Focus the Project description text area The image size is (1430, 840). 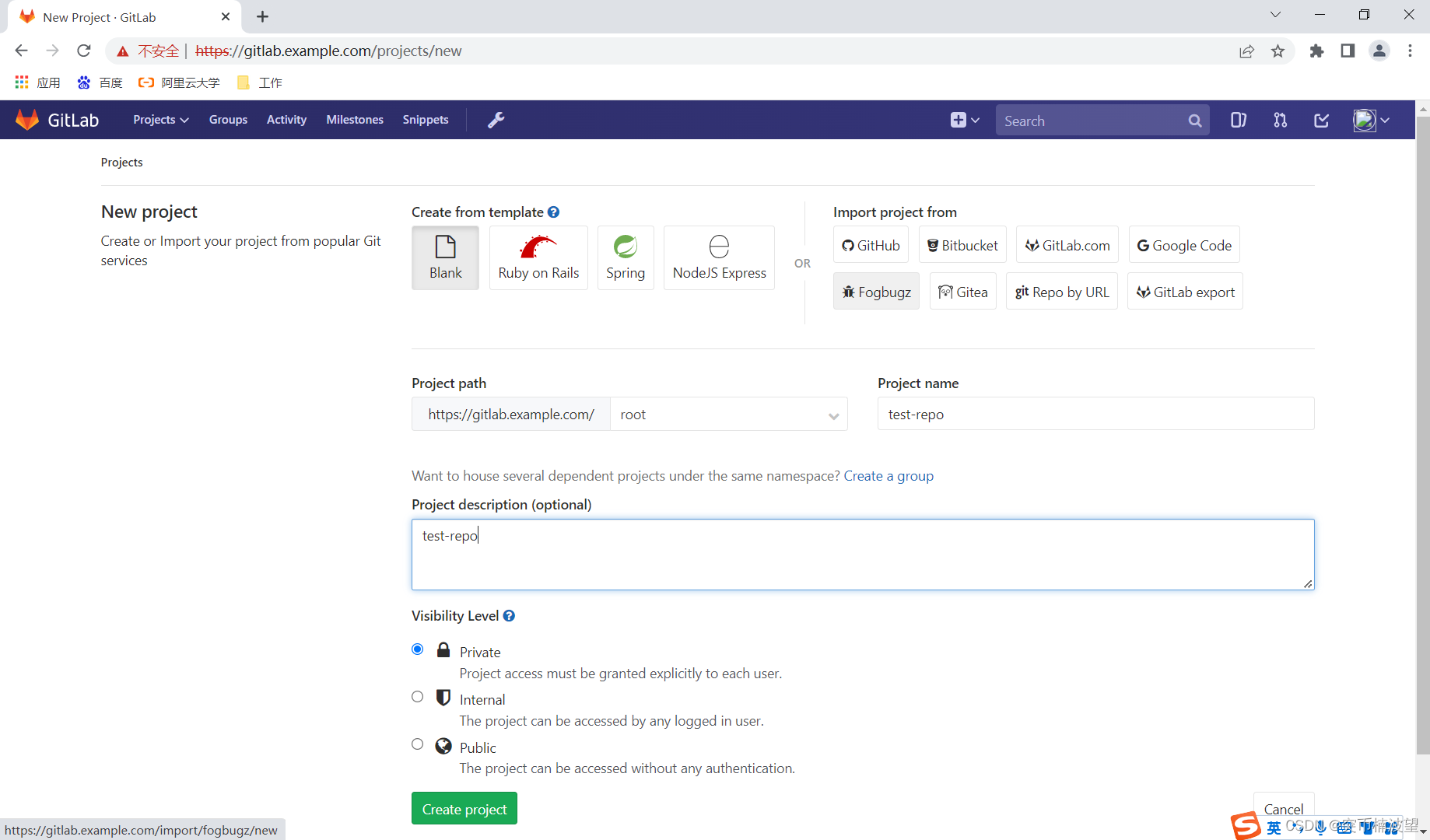(x=863, y=555)
